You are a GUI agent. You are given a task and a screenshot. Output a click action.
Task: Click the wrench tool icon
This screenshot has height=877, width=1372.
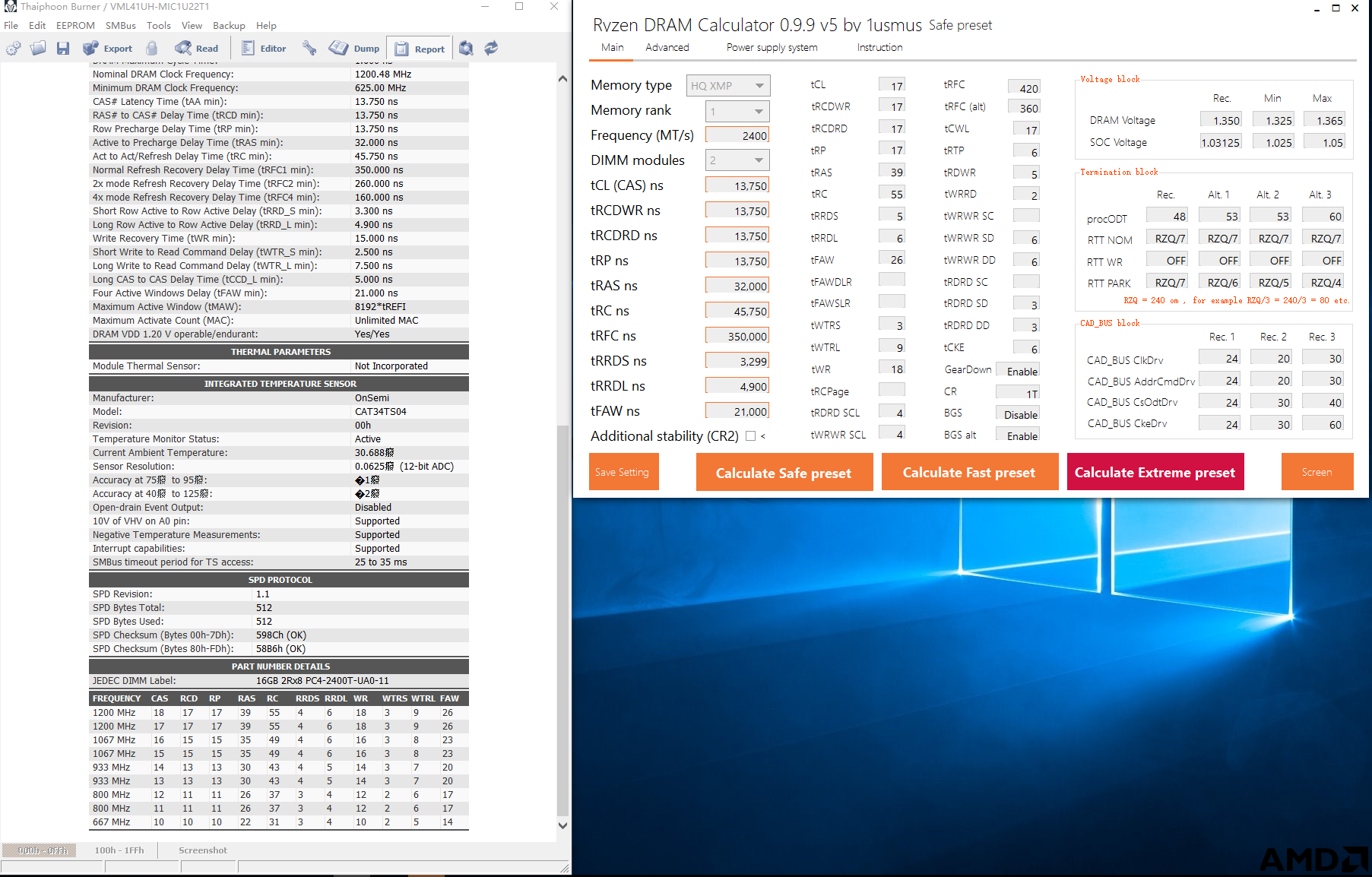(309, 49)
